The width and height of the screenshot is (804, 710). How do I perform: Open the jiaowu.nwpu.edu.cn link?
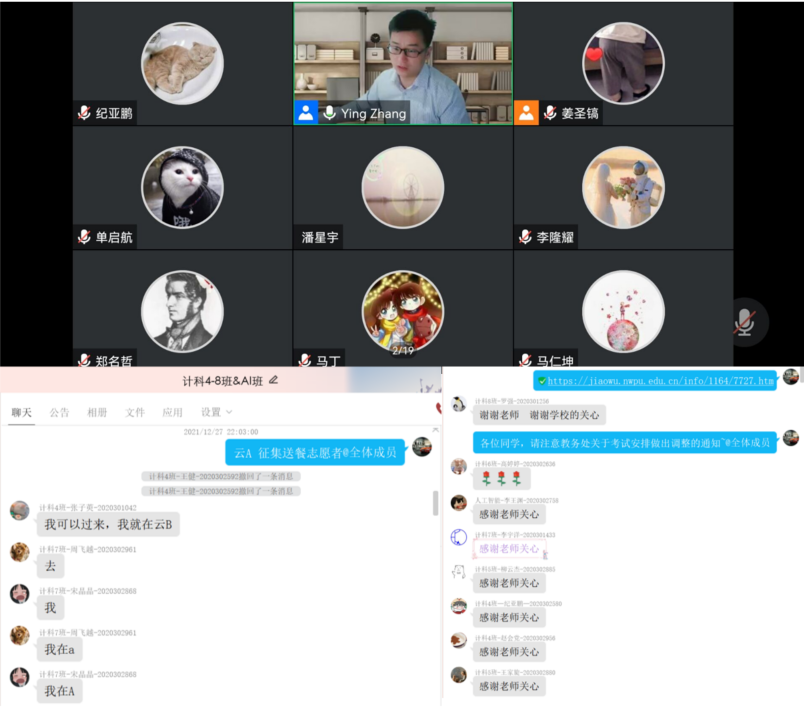(660, 381)
